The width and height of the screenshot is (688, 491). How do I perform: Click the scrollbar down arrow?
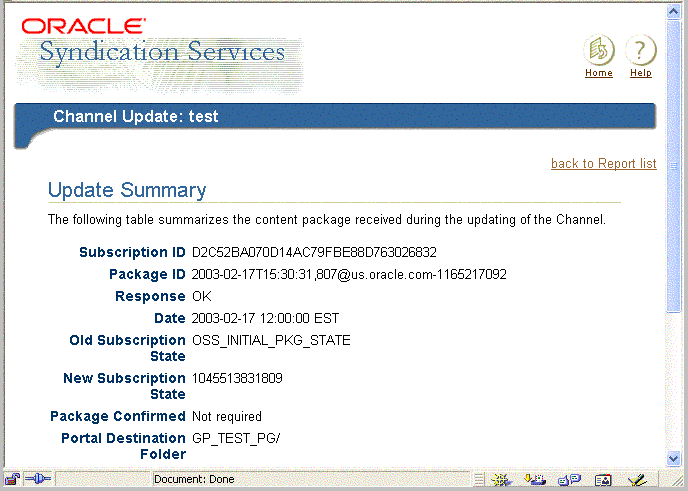click(673, 459)
